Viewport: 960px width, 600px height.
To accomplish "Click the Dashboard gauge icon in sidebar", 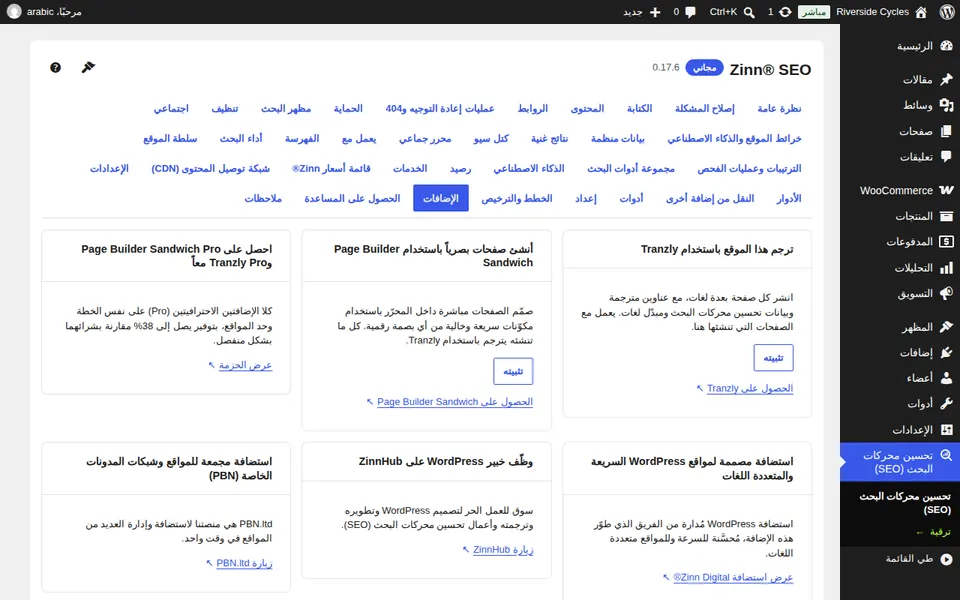I will (947, 46).
